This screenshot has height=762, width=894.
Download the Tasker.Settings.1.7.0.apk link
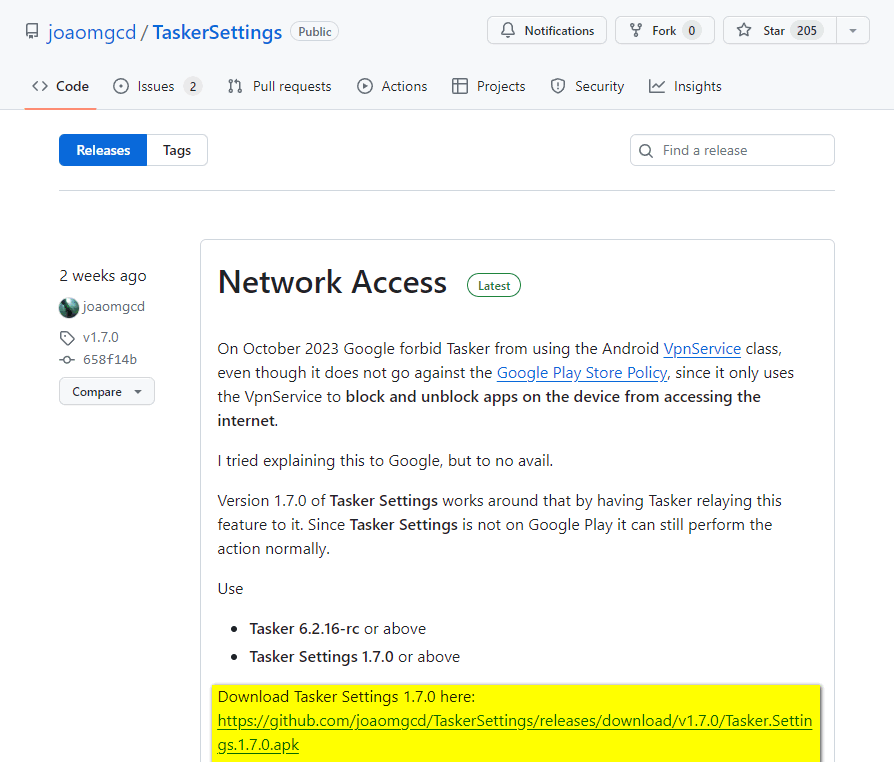point(515,732)
